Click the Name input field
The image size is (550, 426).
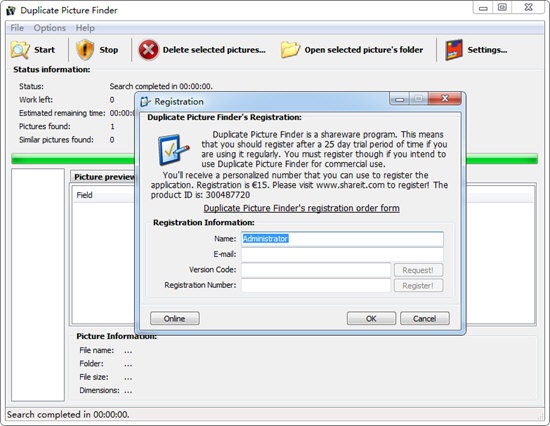(342, 239)
